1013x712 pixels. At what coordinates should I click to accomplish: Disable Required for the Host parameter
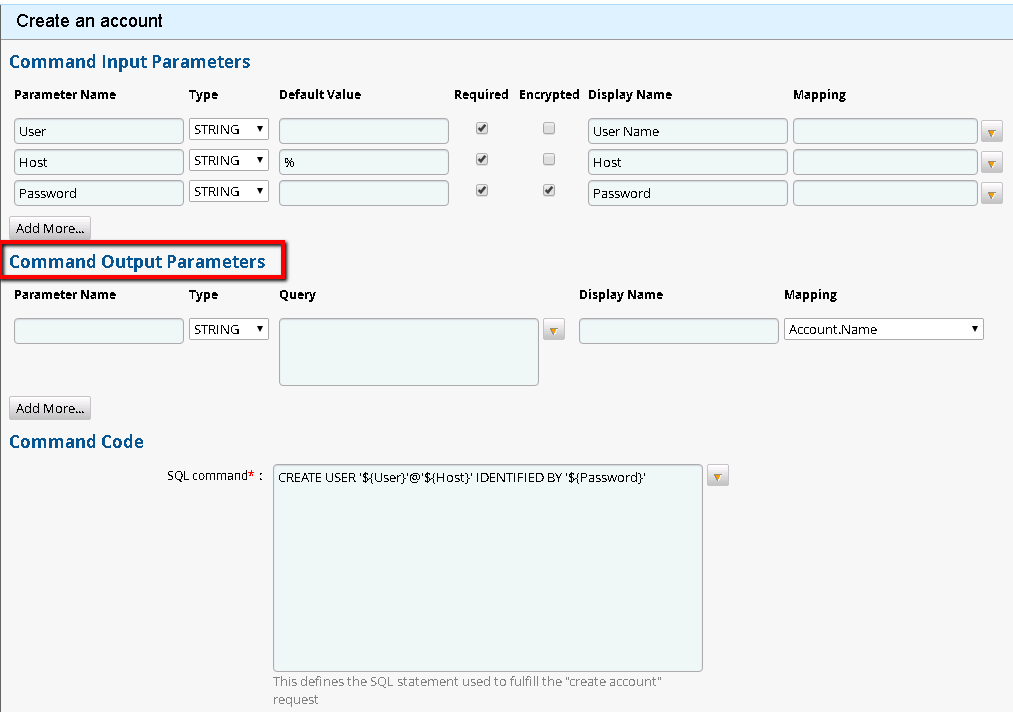(x=481, y=158)
